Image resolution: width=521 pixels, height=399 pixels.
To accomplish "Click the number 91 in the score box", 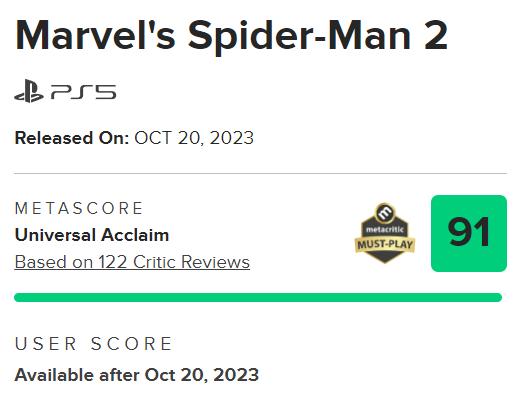I will (x=469, y=232).
